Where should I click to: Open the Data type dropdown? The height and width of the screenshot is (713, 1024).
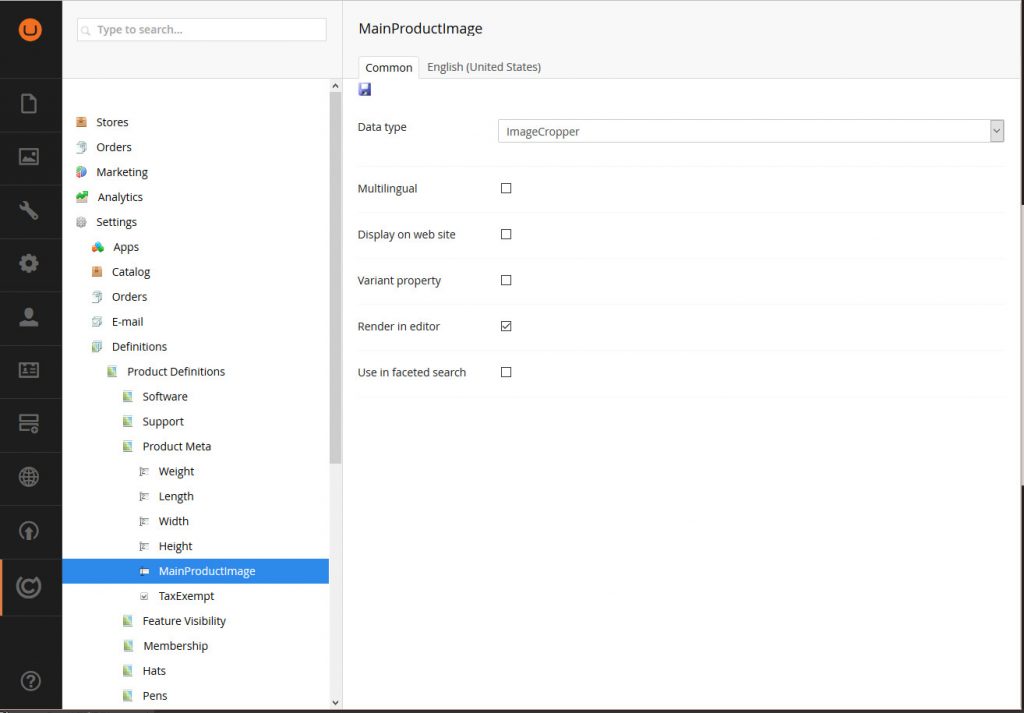tap(996, 130)
